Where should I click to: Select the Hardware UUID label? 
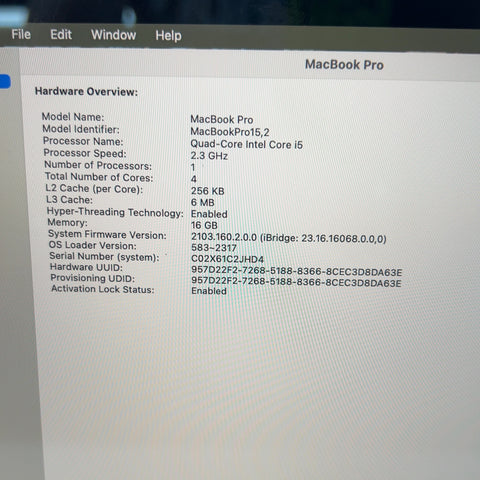click(86, 267)
